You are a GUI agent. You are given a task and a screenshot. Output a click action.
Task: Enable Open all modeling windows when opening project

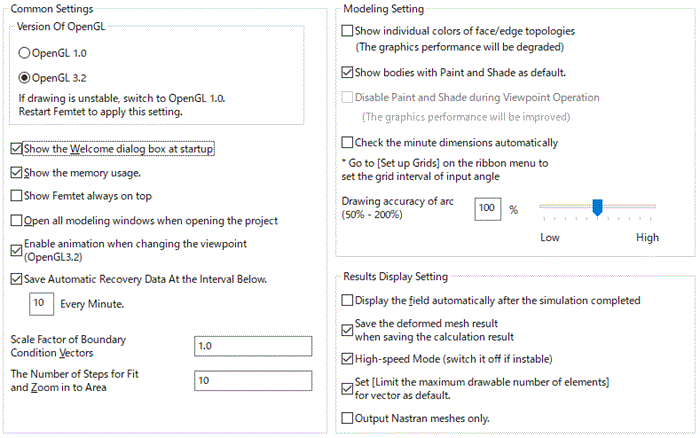pos(16,220)
